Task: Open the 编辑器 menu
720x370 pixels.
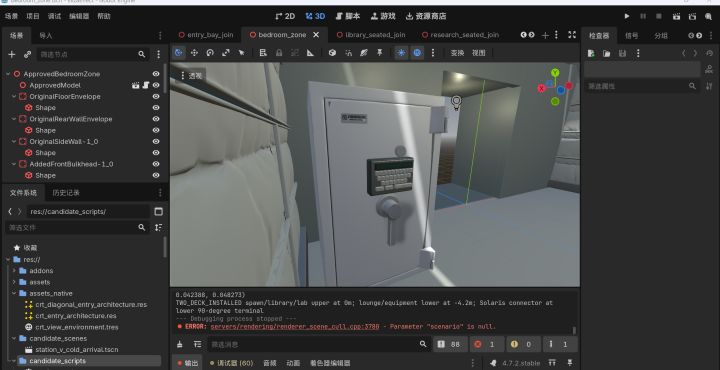Action: 79,16
